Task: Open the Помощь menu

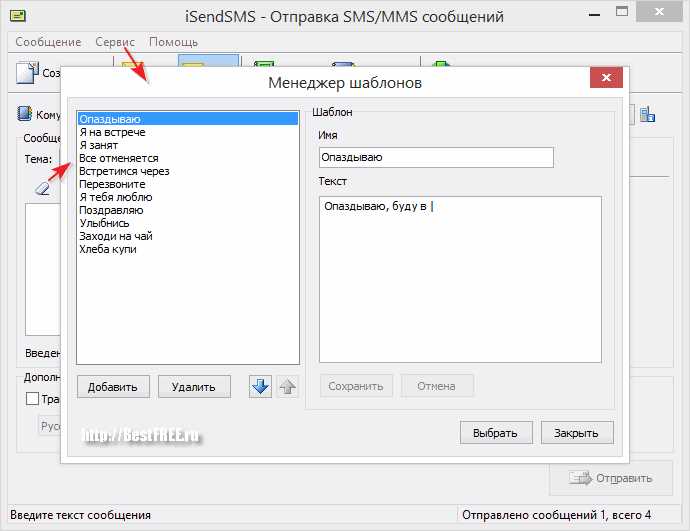Action: coord(173,42)
